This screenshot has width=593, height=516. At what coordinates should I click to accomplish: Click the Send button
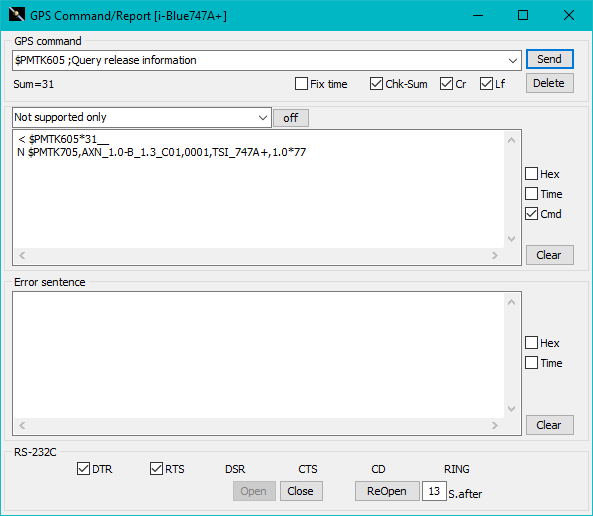[550, 59]
